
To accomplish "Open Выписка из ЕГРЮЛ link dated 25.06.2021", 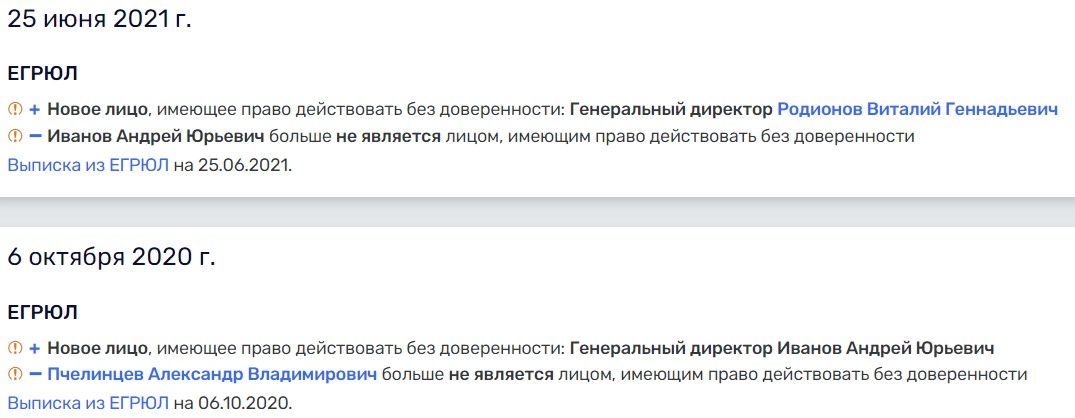I will point(88,166).
